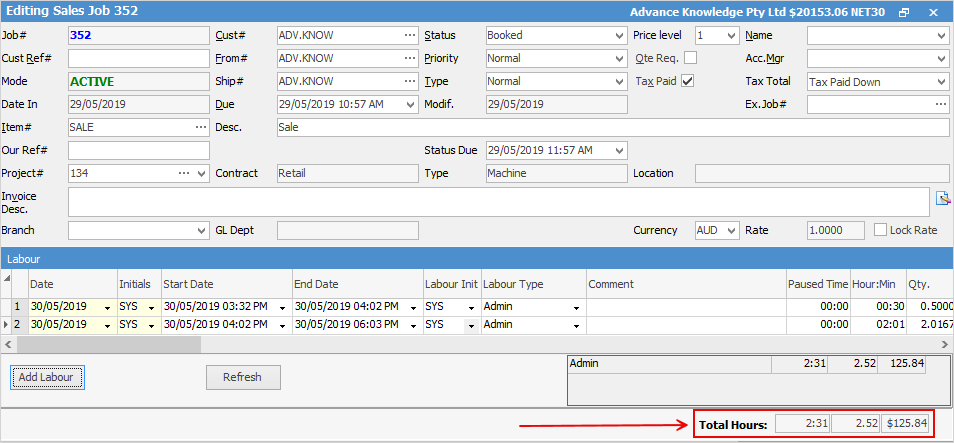The width and height of the screenshot is (954, 443).
Task: Open the Name dropdown
Action: pos(941,35)
